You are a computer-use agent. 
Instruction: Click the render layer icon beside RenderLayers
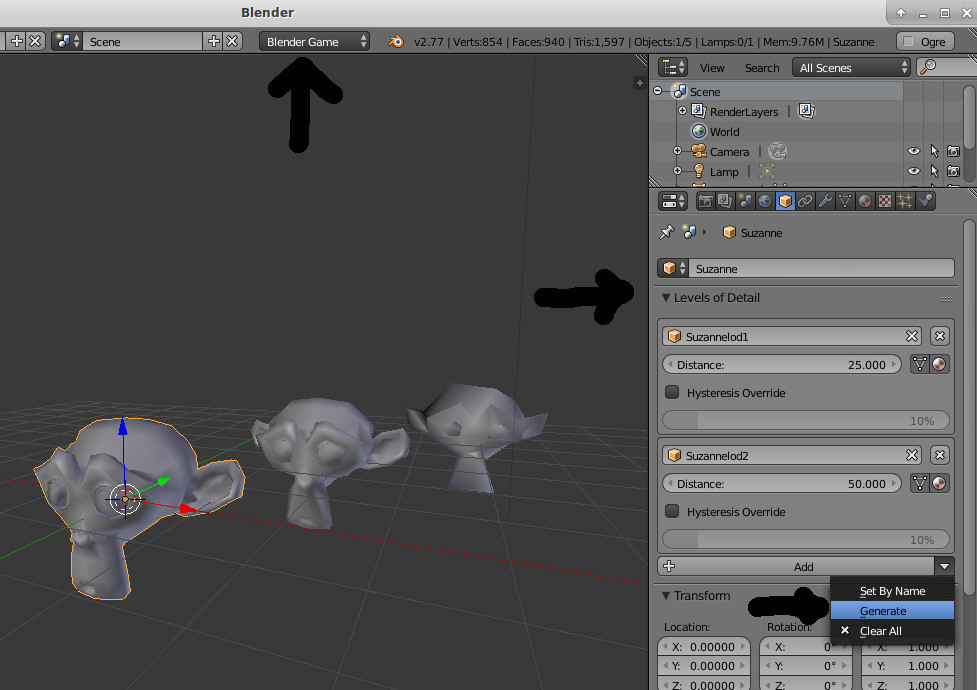pyautogui.click(x=806, y=111)
